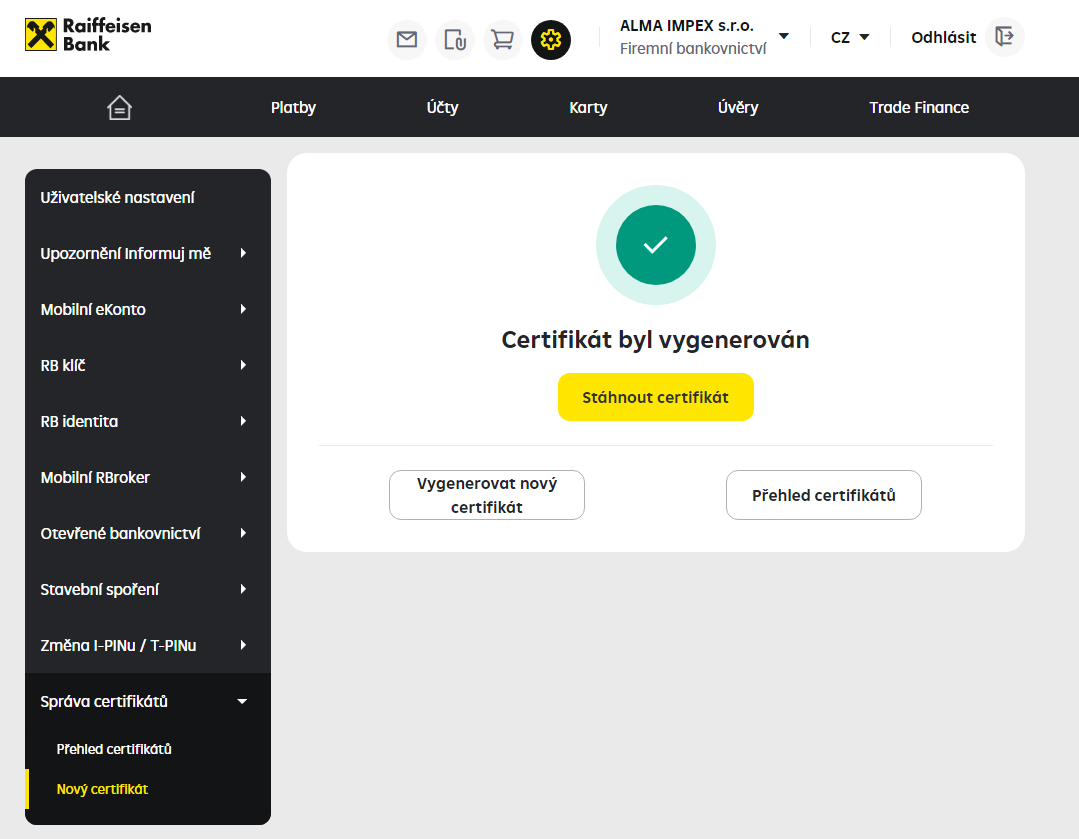
Task: Go to the home page icon
Action: (119, 107)
